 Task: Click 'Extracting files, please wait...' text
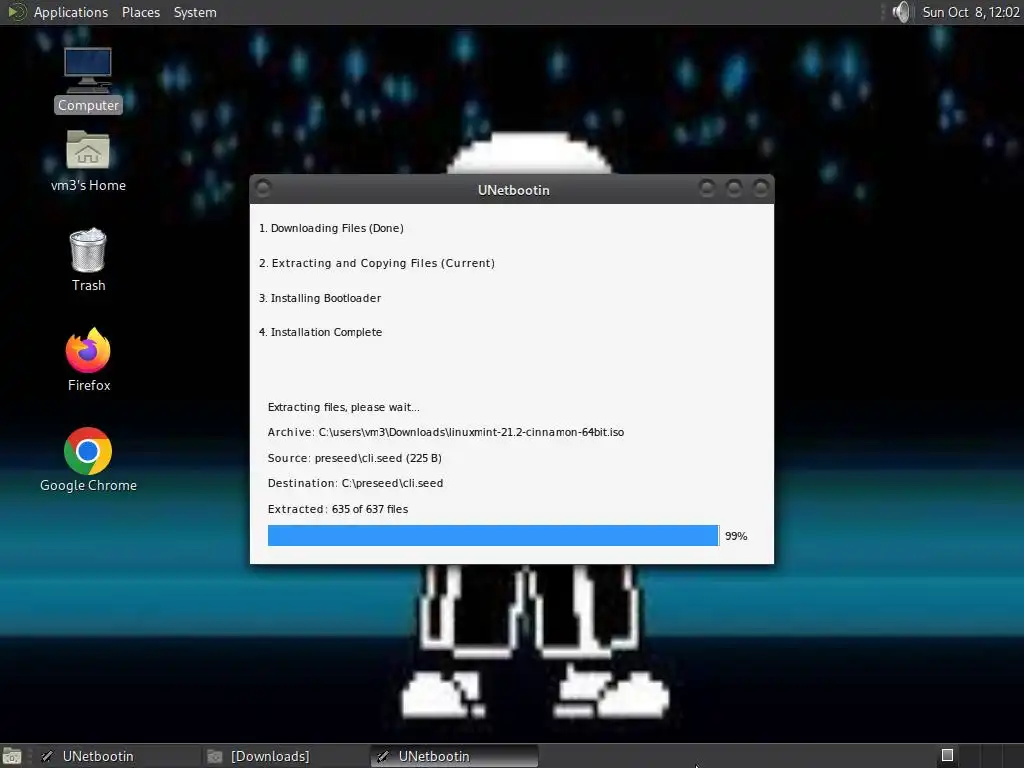[x=344, y=407]
